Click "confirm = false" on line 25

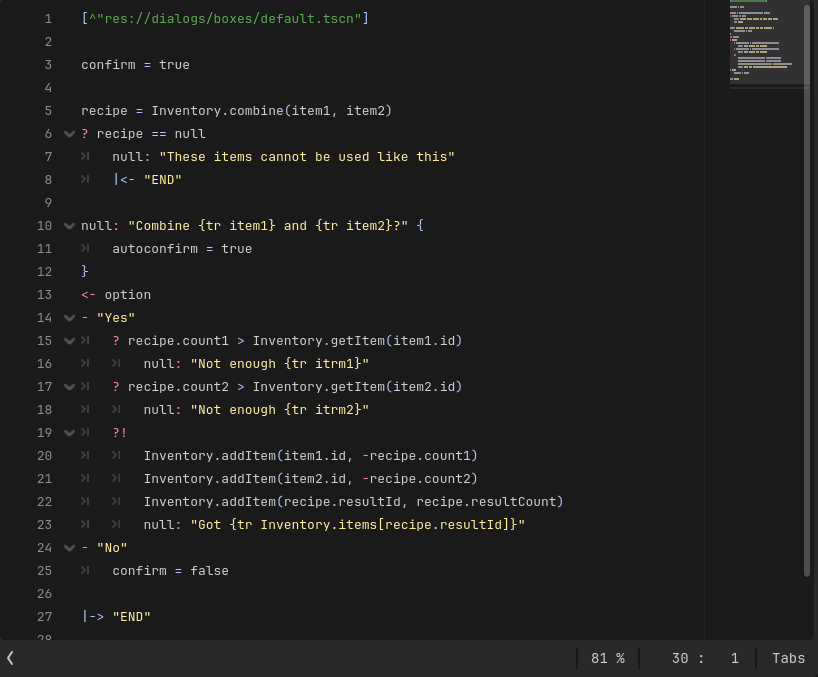(x=171, y=571)
